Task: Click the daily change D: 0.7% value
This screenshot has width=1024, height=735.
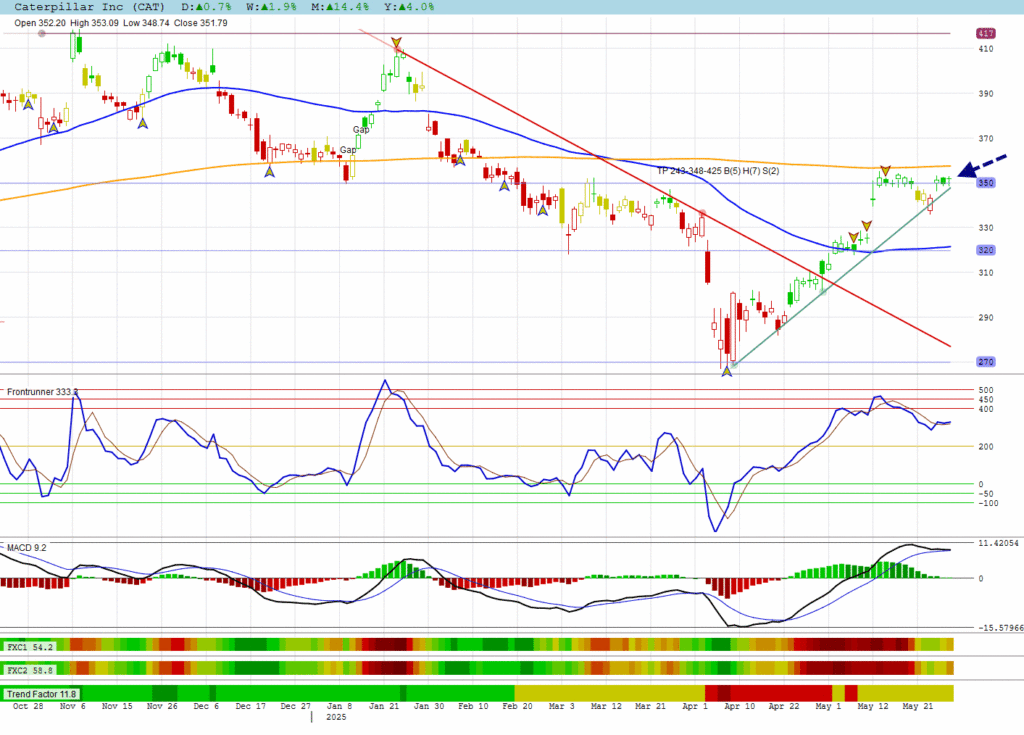Action: pyautogui.click(x=206, y=7)
